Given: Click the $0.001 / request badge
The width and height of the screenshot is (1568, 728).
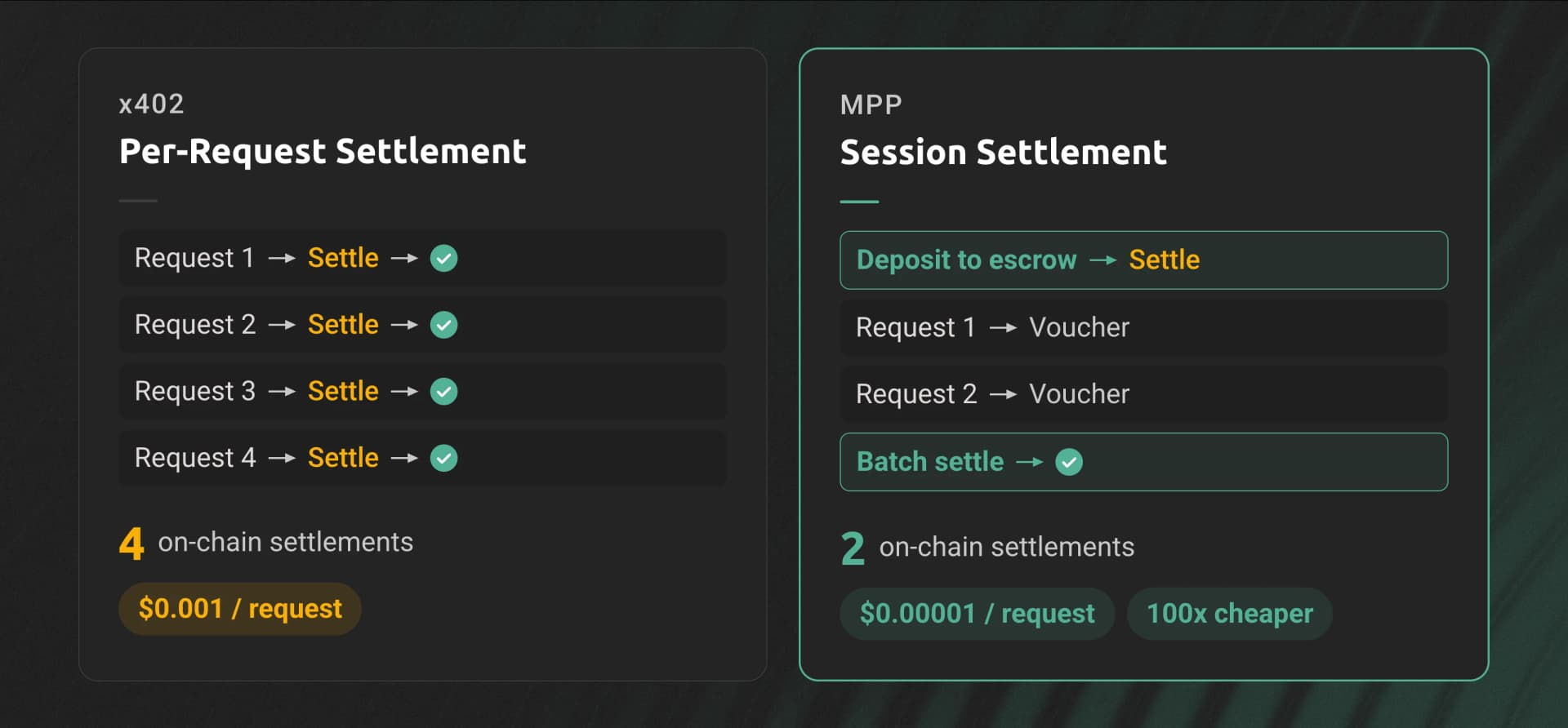Looking at the screenshot, I should pyautogui.click(x=240, y=609).
